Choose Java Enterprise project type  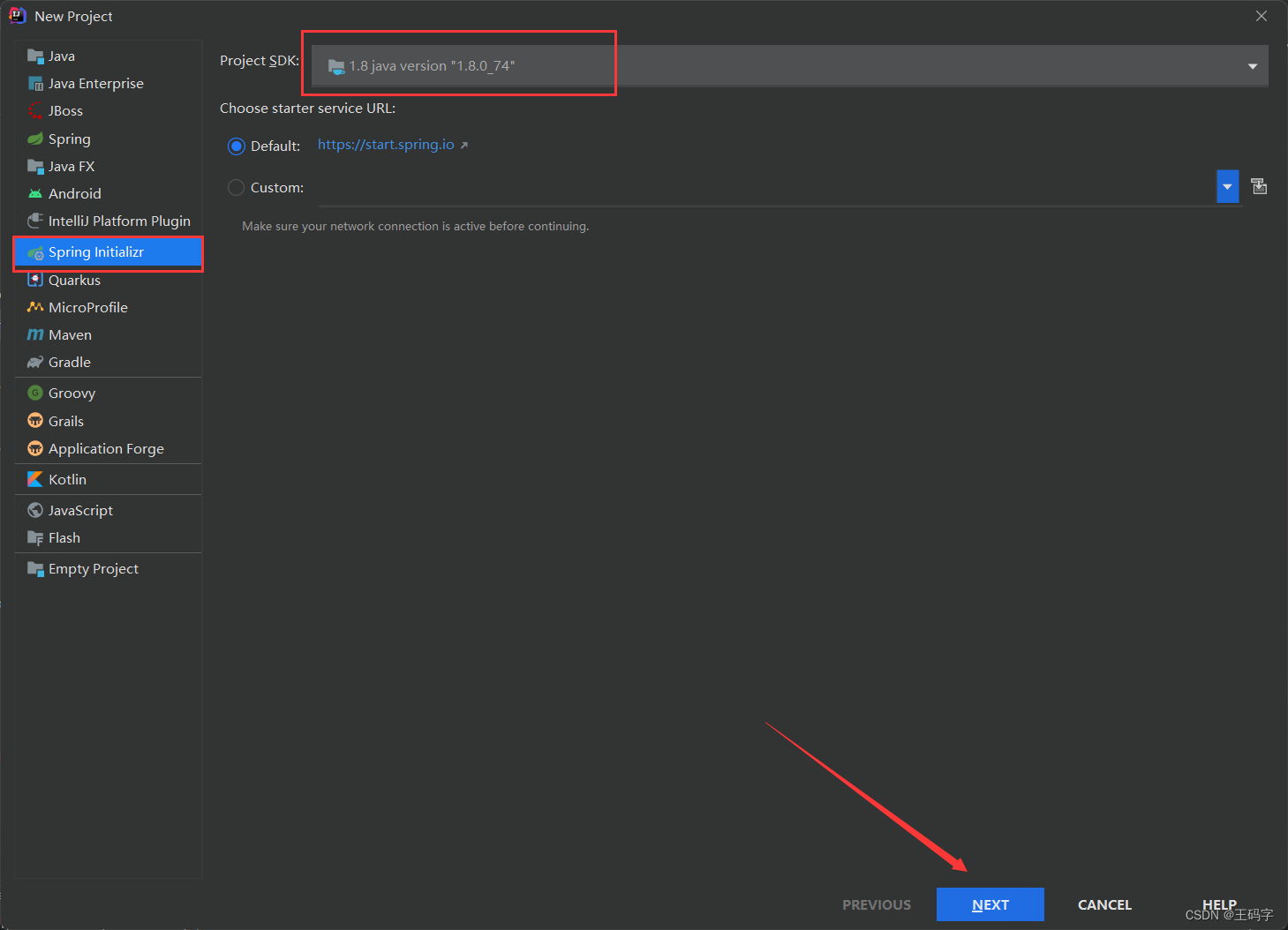point(108,84)
